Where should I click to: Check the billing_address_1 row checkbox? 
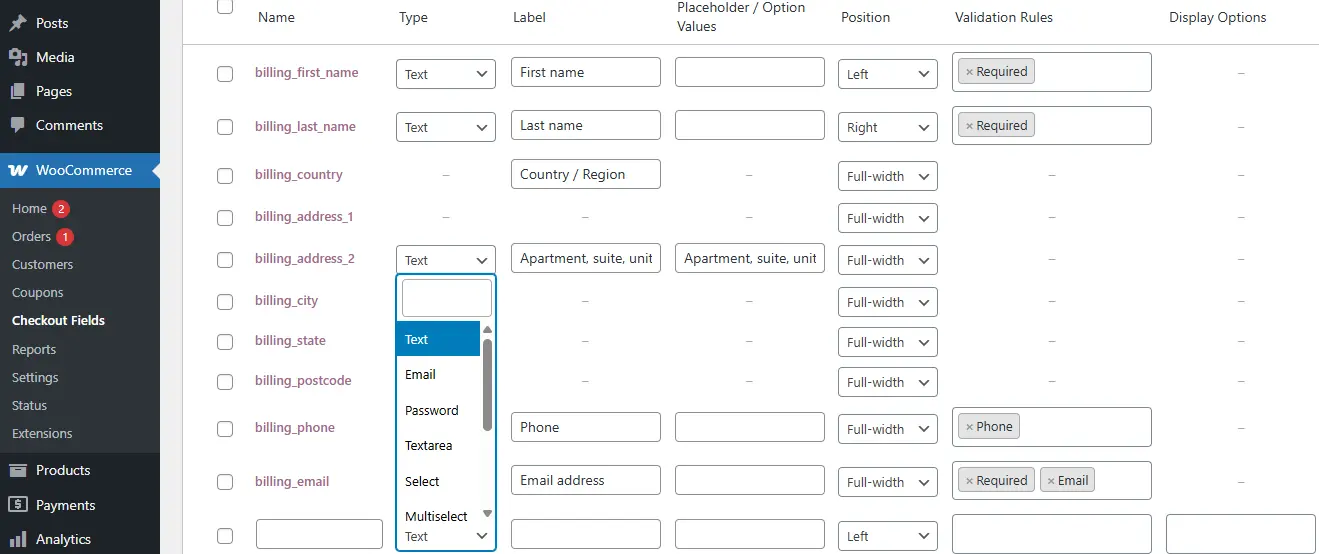pyautogui.click(x=225, y=218)
